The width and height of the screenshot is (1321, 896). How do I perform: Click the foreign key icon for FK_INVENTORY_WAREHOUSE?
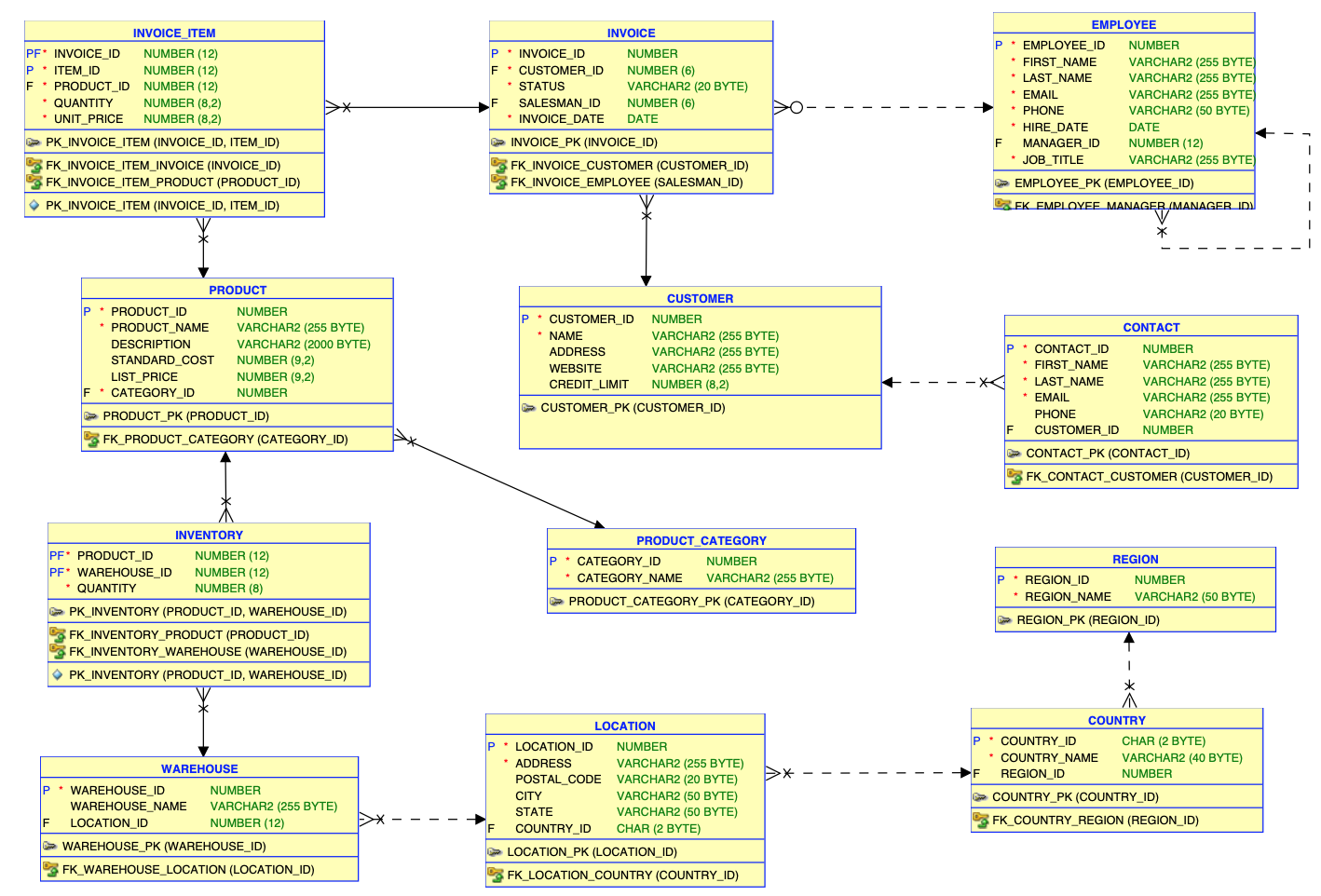pyautogui.click(x=58, y=651)
